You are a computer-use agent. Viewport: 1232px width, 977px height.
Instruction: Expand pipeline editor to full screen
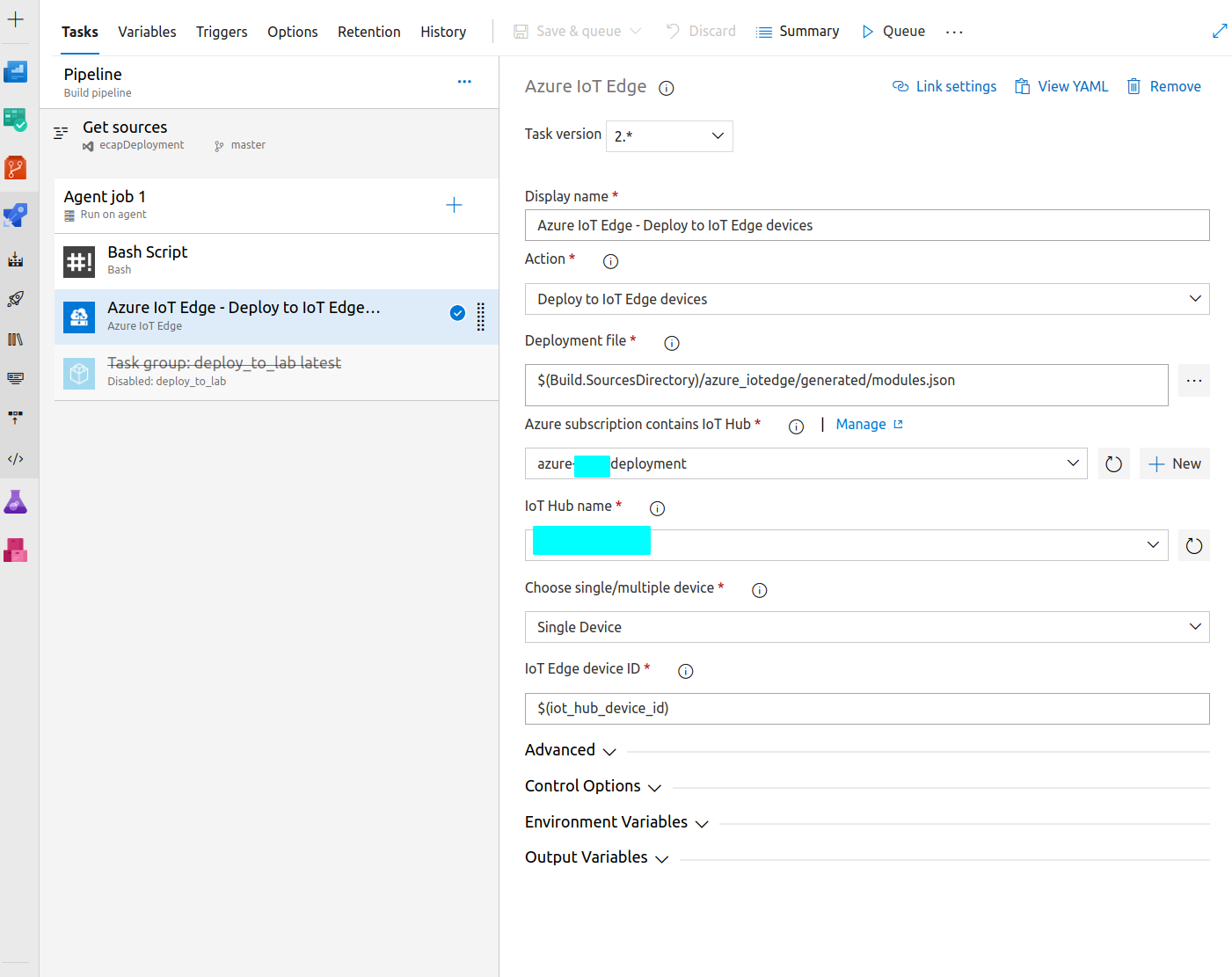[x=1220, y=31]
